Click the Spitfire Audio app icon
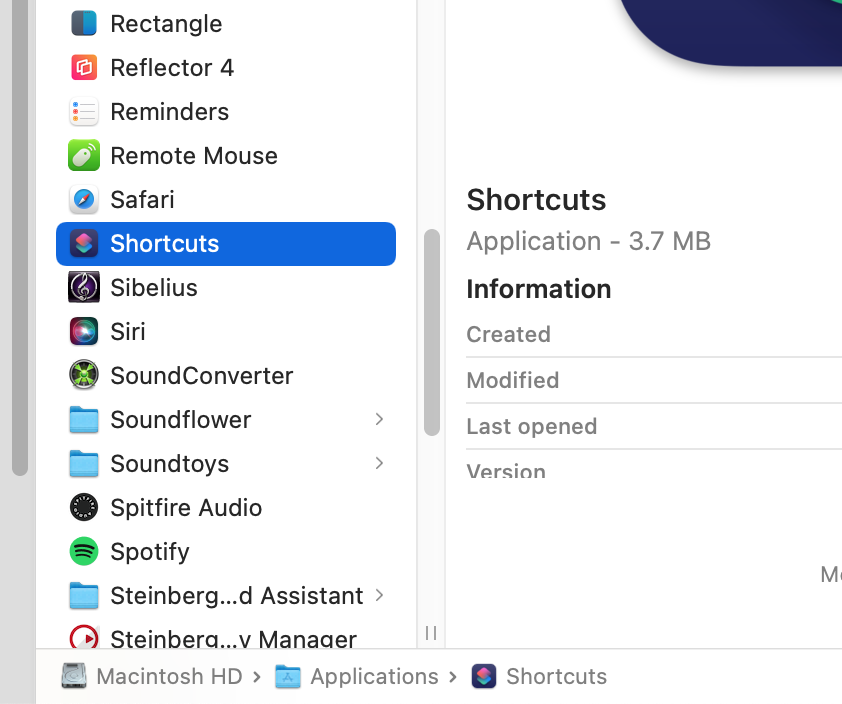The height and width of the screenshot is (704, 842). 84,507
